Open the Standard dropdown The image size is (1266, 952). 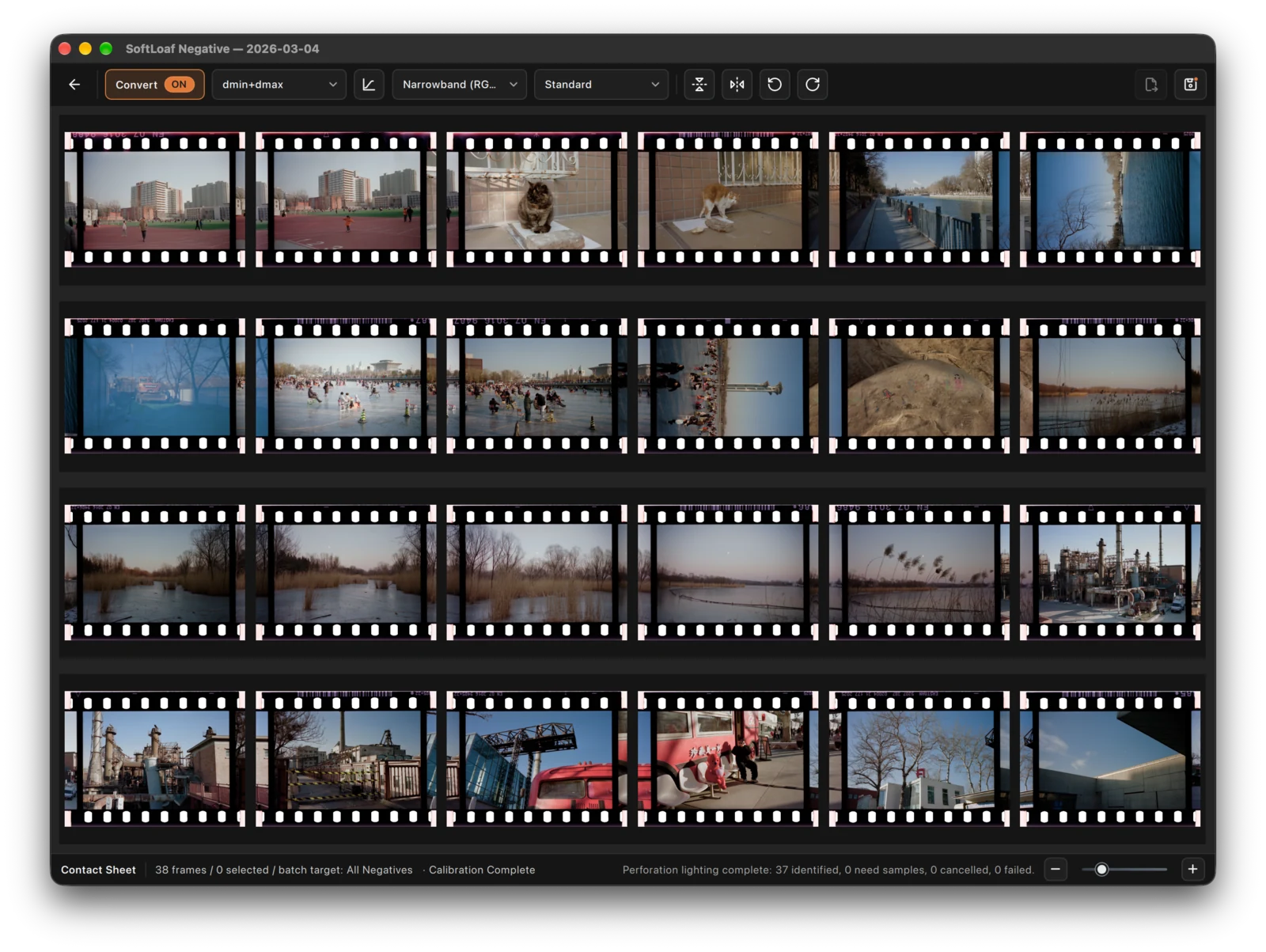601,85
